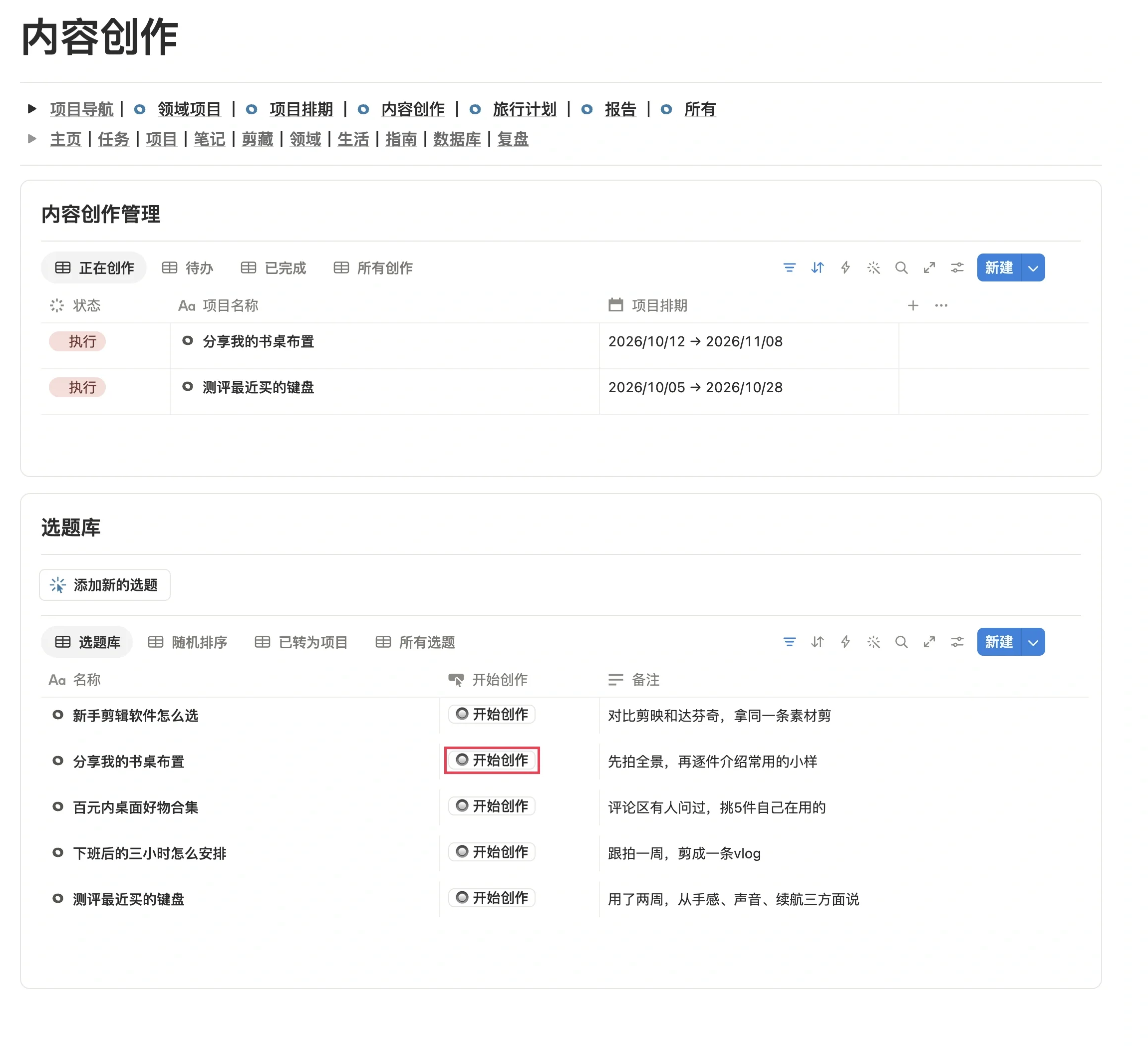Screen dimensions: 1148x1048
Task: Click 新建 button in 内容创作管理
Action: tap(999, 267)
